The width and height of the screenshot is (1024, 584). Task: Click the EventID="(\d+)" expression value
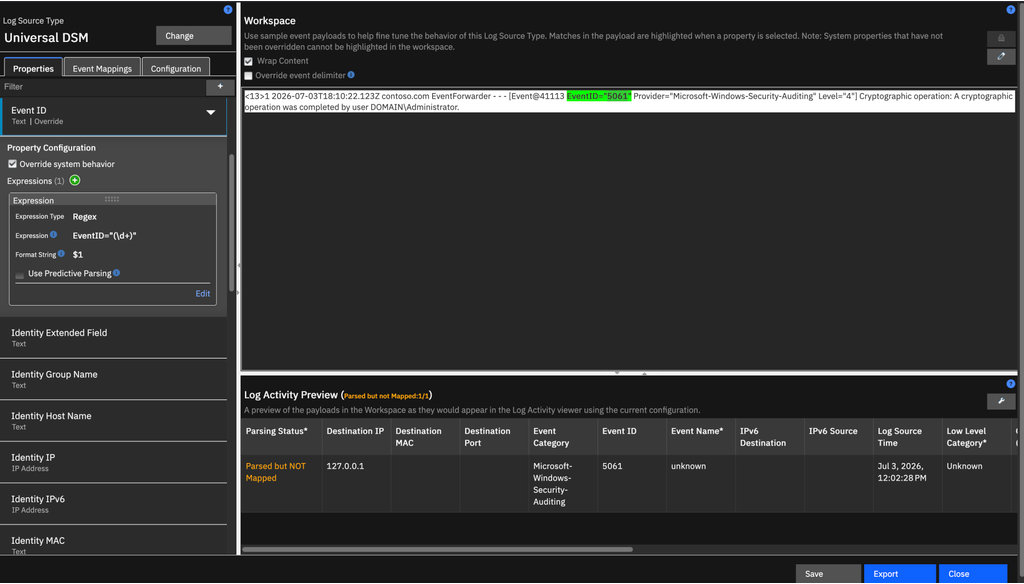point(104,235)
